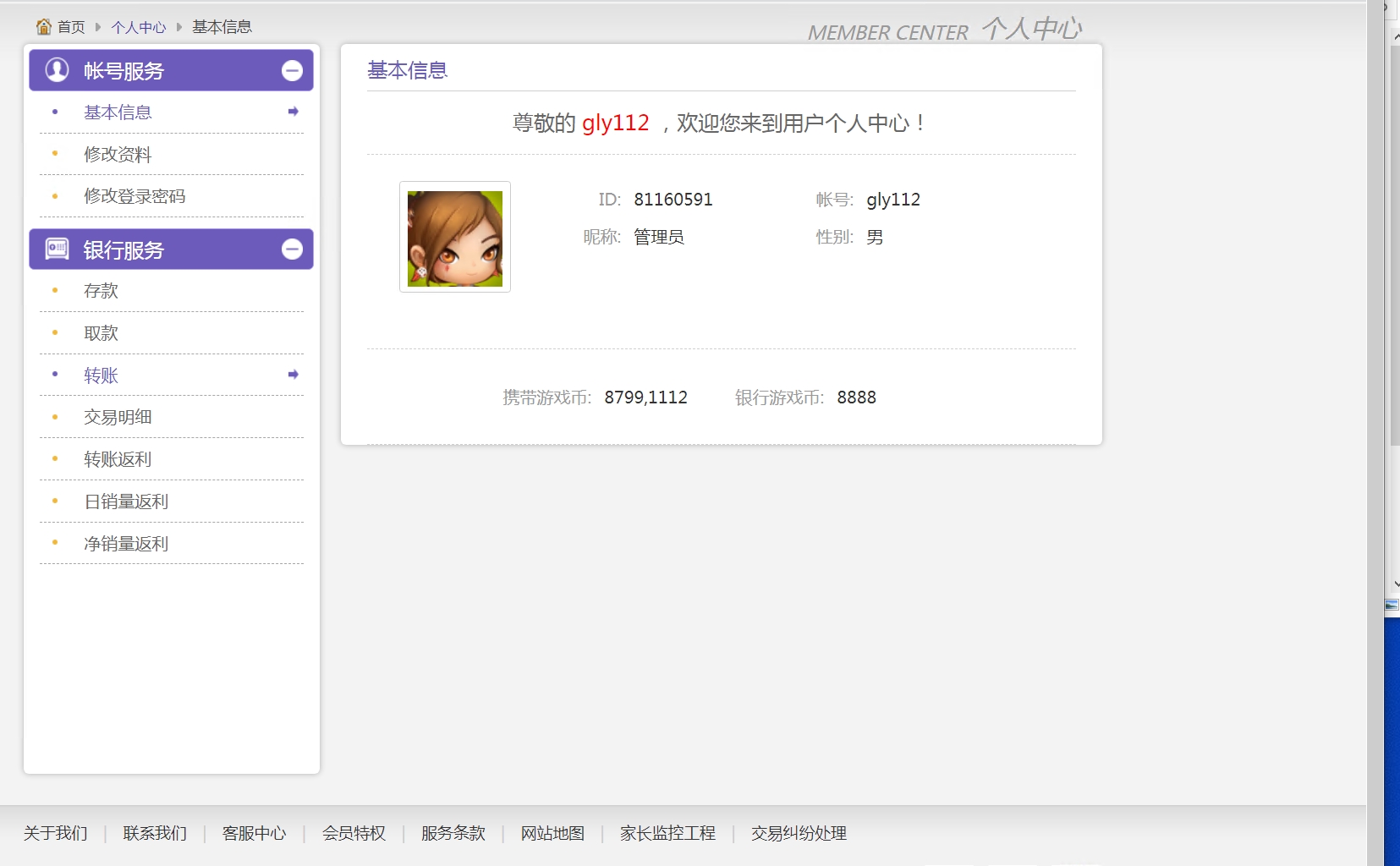Collapse the 帐号服务 section with minus button
This screenshot has height=866, width=1400.
(292, 71)
